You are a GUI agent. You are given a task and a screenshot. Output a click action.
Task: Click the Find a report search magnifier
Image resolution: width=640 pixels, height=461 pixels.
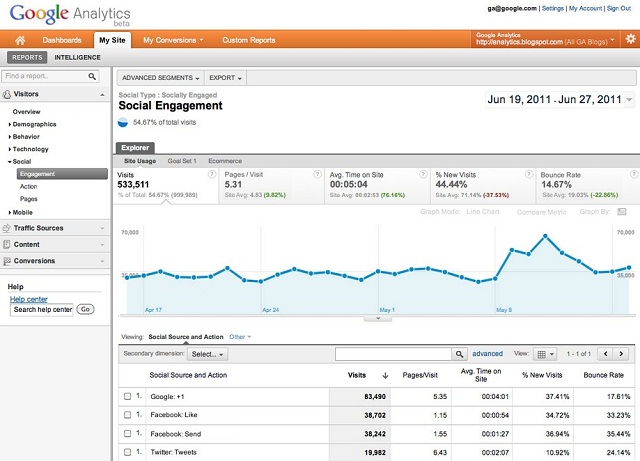[x=92, y=76]
